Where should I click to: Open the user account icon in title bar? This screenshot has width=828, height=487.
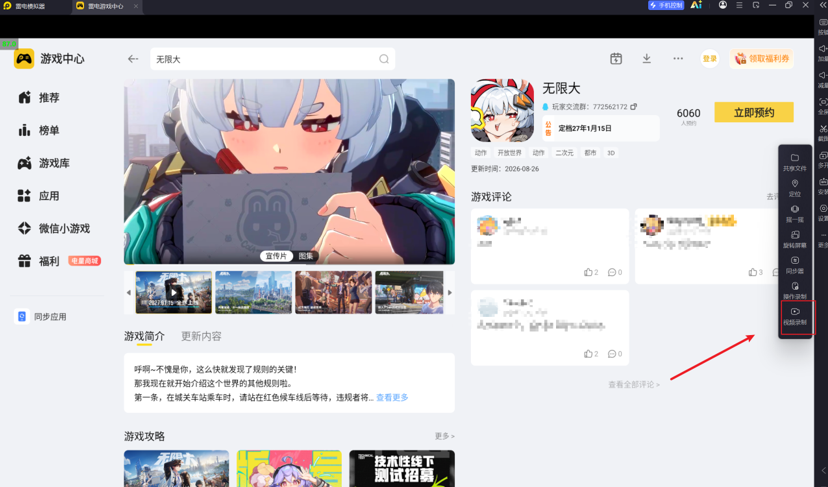click(x=722, y=5)
